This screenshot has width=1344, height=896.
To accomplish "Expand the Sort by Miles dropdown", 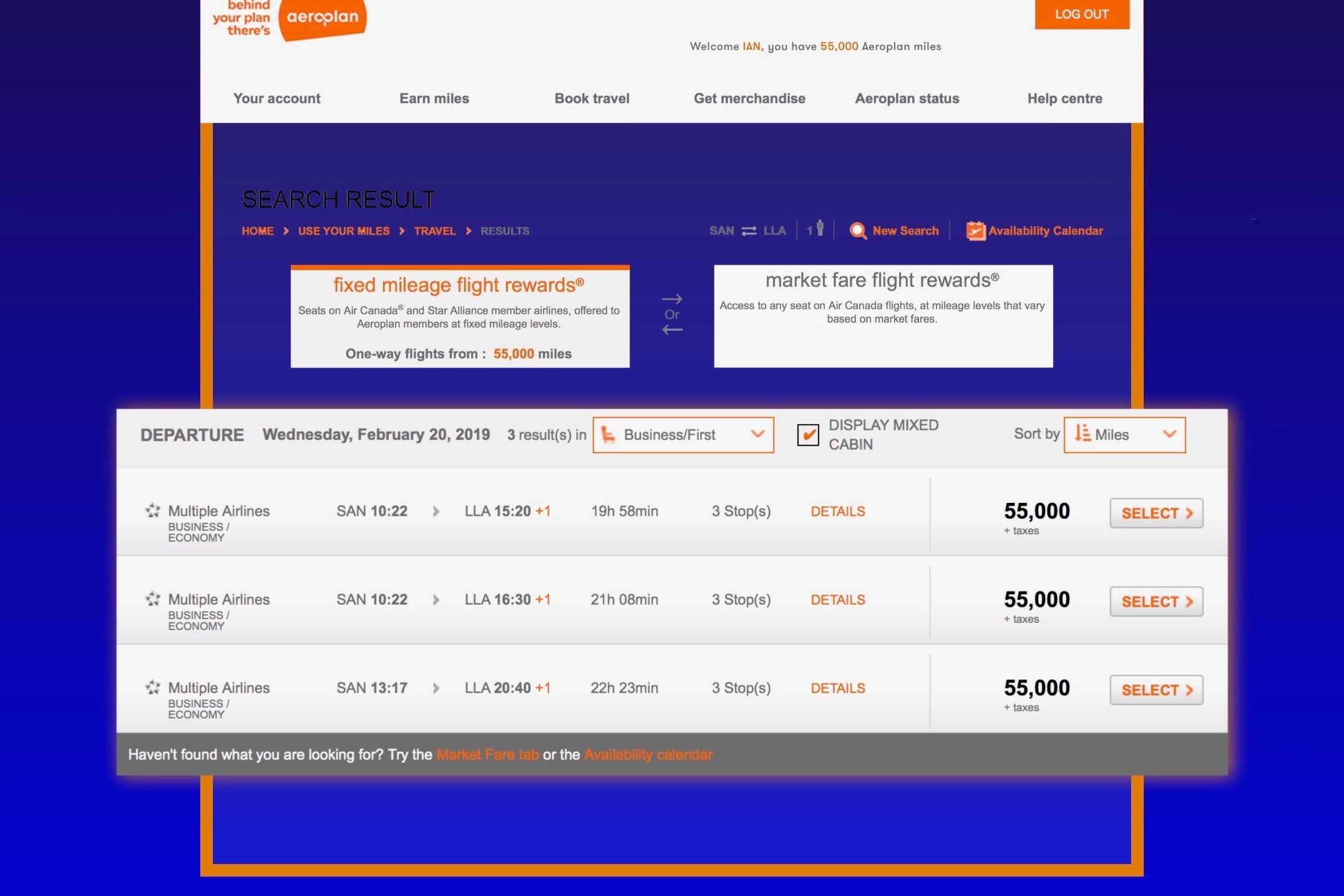I will 1124,435.
